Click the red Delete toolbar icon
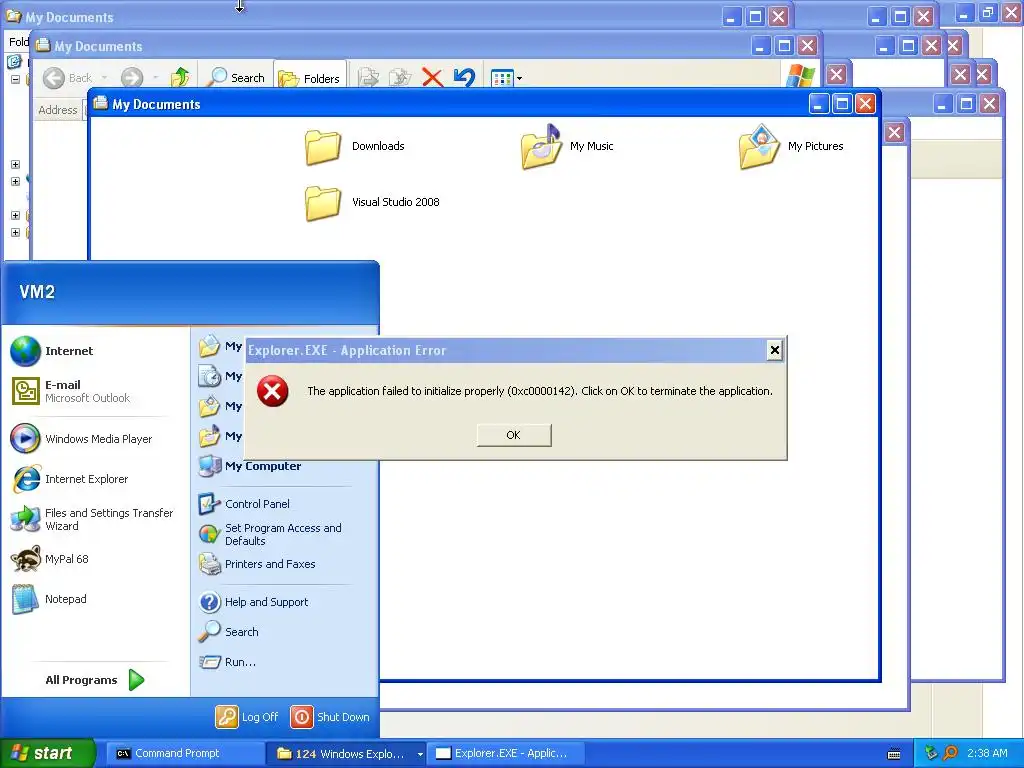1024x768 pixels. coord(432,78)
